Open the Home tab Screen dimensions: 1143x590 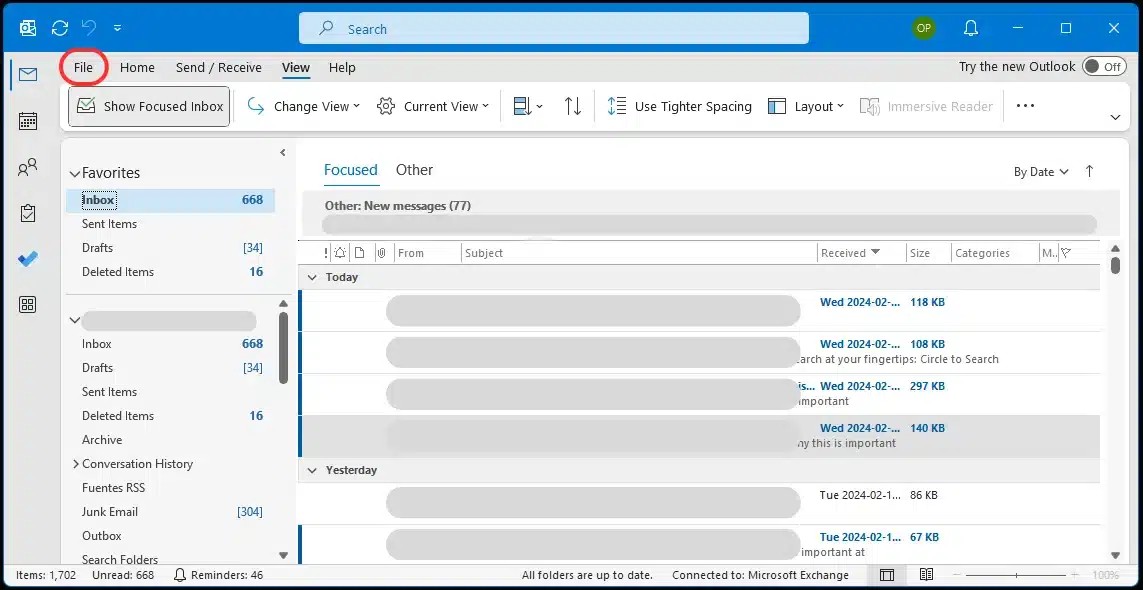coord(137,67)
